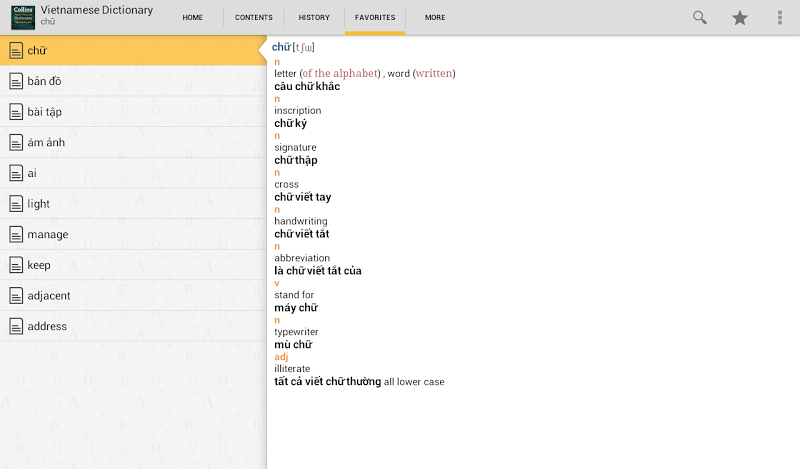The height and width of the screenshot is (469, 800).
Task: Select the chữ entry in favorites list
Action: (x=133, y=51)
